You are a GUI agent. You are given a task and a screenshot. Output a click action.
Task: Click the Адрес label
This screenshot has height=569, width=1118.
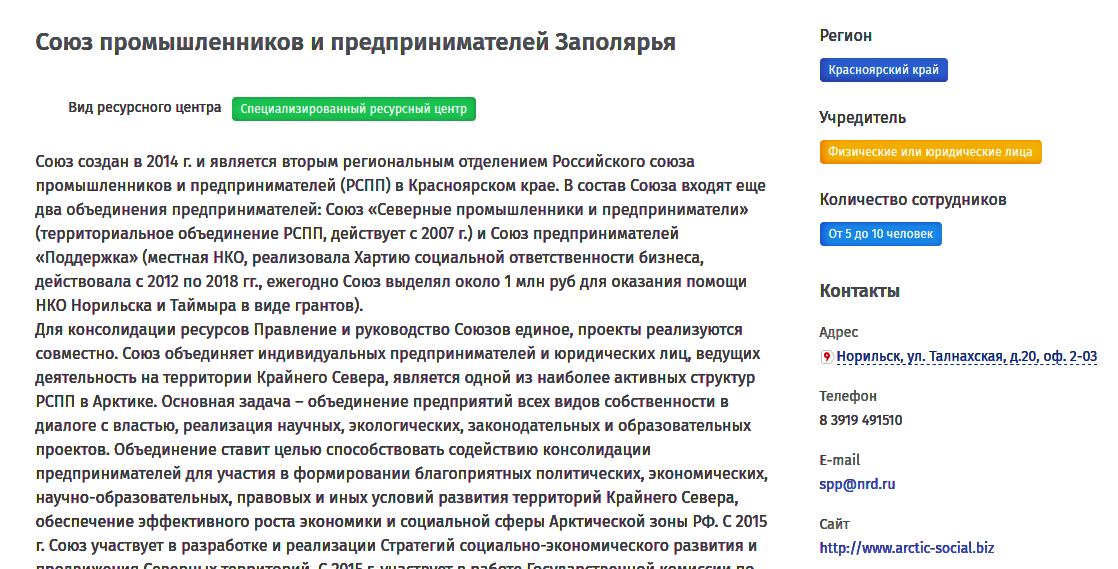tap(838, 332)
